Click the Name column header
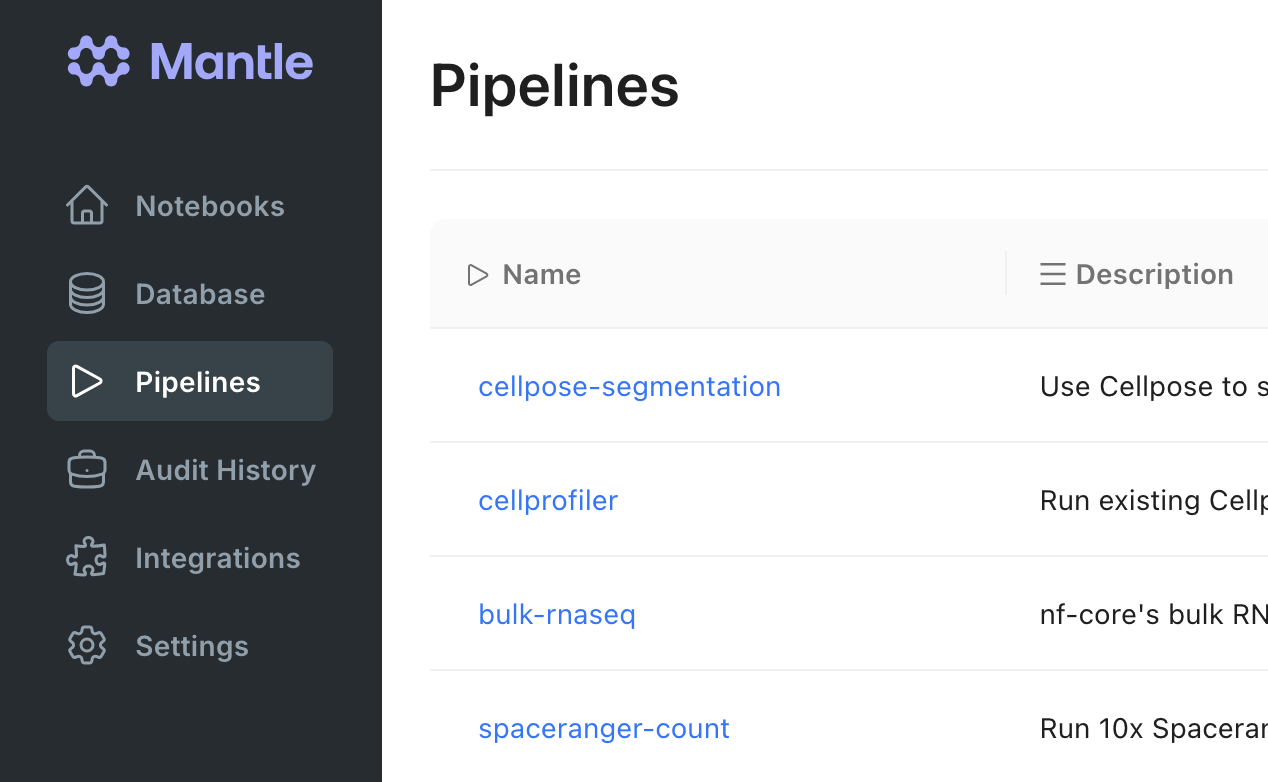The image size is (1268, 782). 541,274
